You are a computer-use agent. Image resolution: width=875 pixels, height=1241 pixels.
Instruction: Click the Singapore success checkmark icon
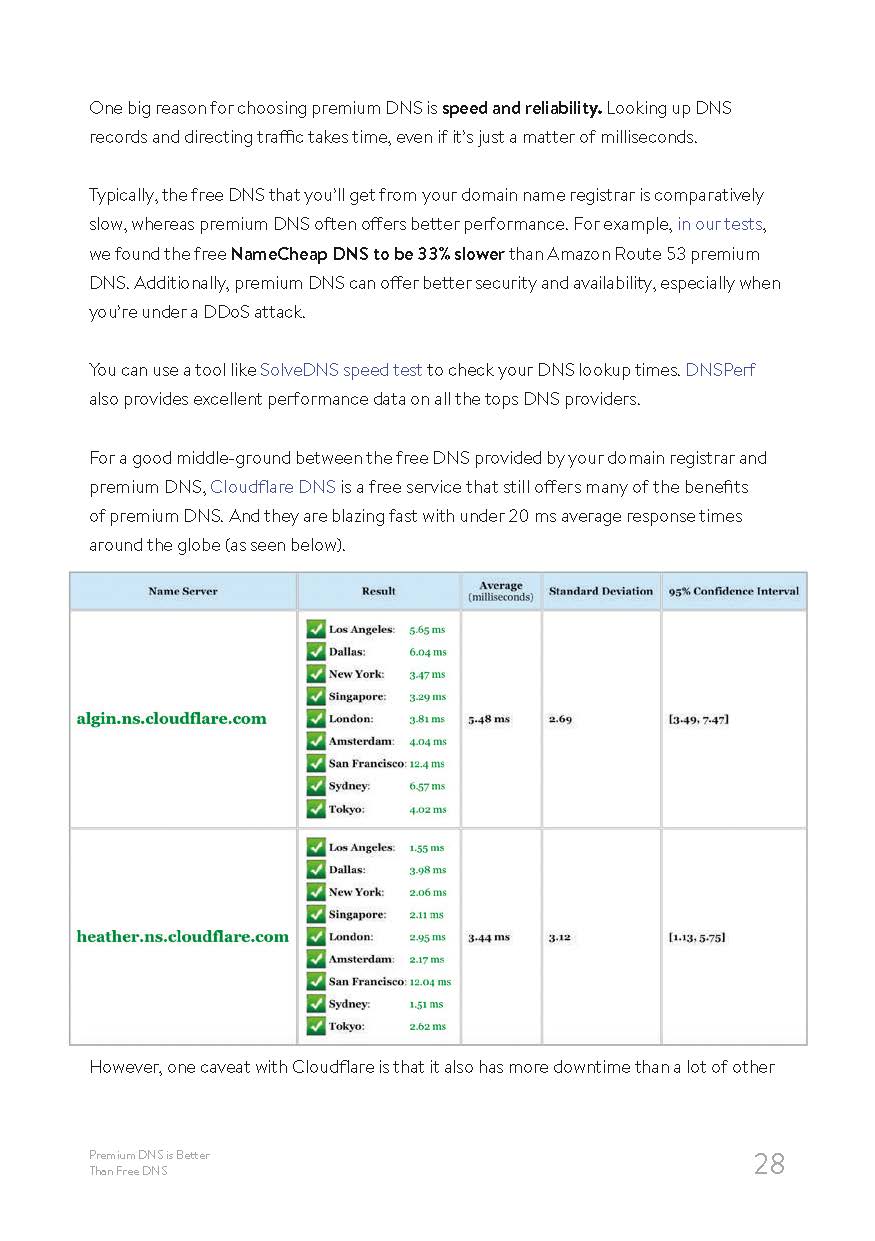point(316,696)
